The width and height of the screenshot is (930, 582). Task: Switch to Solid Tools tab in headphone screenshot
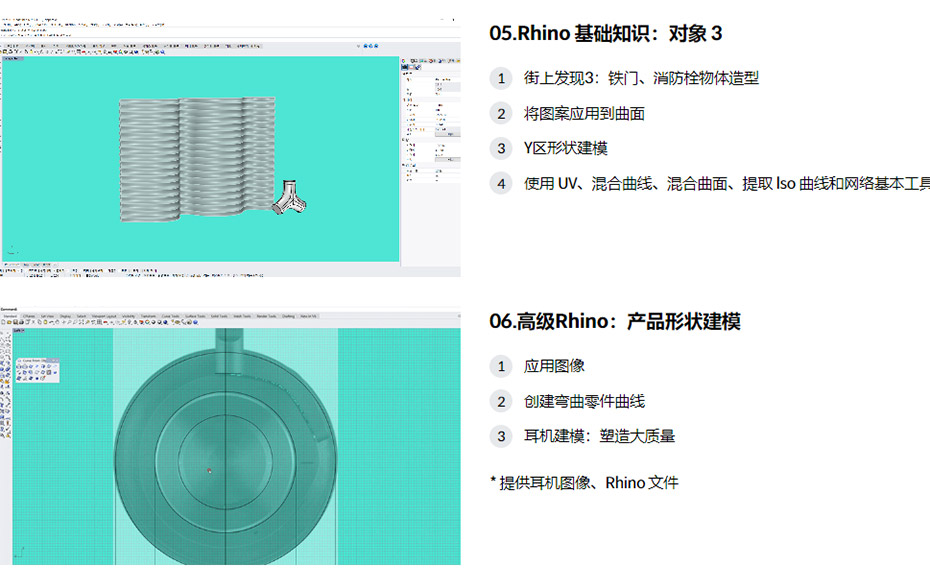tap(219, 316)
